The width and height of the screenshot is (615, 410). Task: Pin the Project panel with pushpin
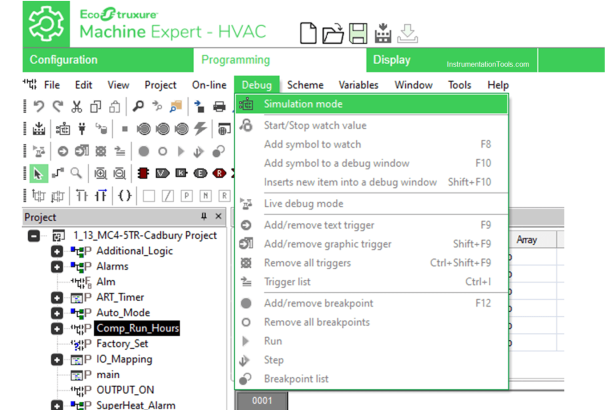(204, 217)
